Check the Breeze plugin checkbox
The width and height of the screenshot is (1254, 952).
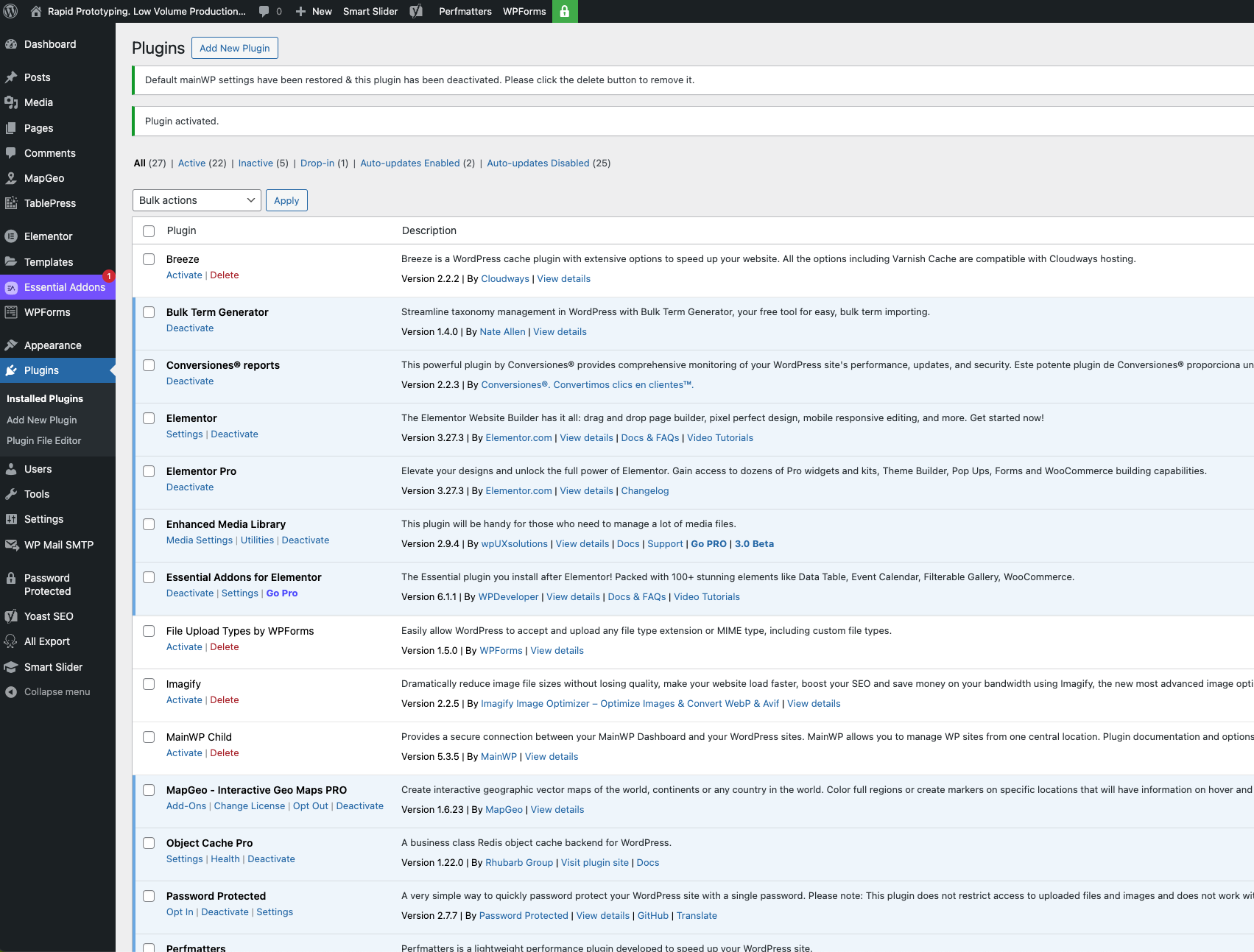(x=149, y=259)
